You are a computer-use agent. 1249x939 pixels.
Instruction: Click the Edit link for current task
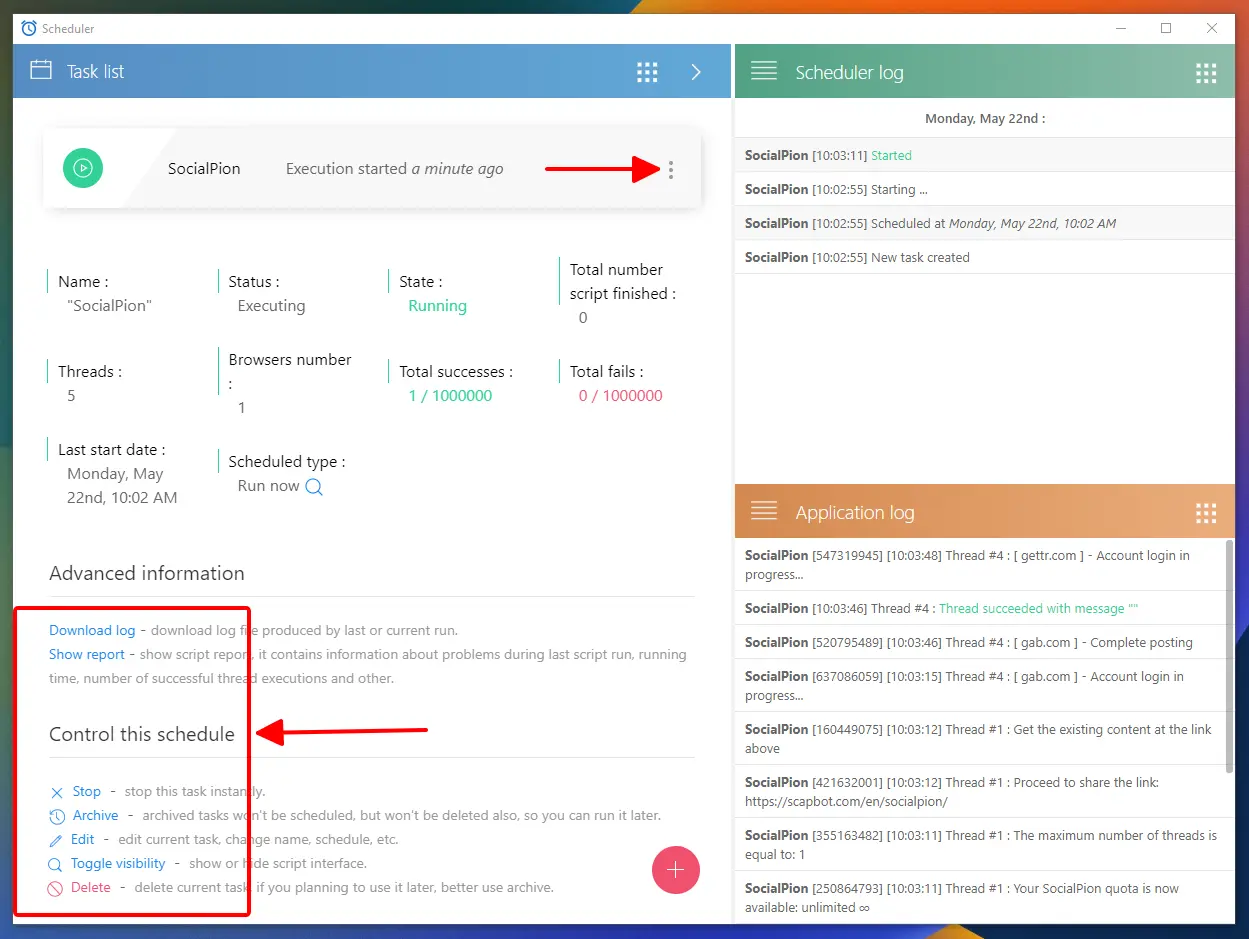pos(83,839)
